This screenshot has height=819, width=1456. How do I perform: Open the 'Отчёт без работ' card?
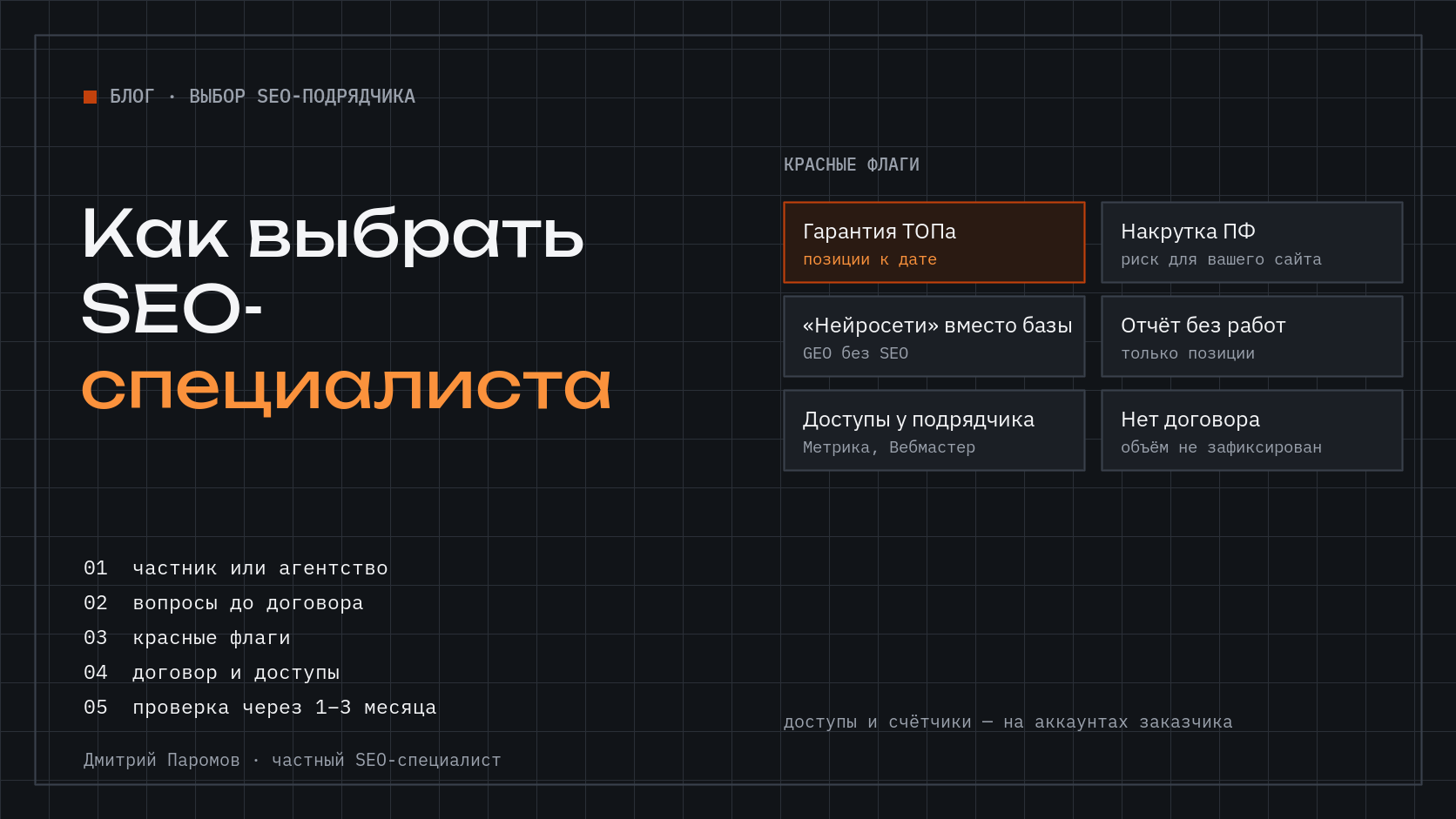1252,337
